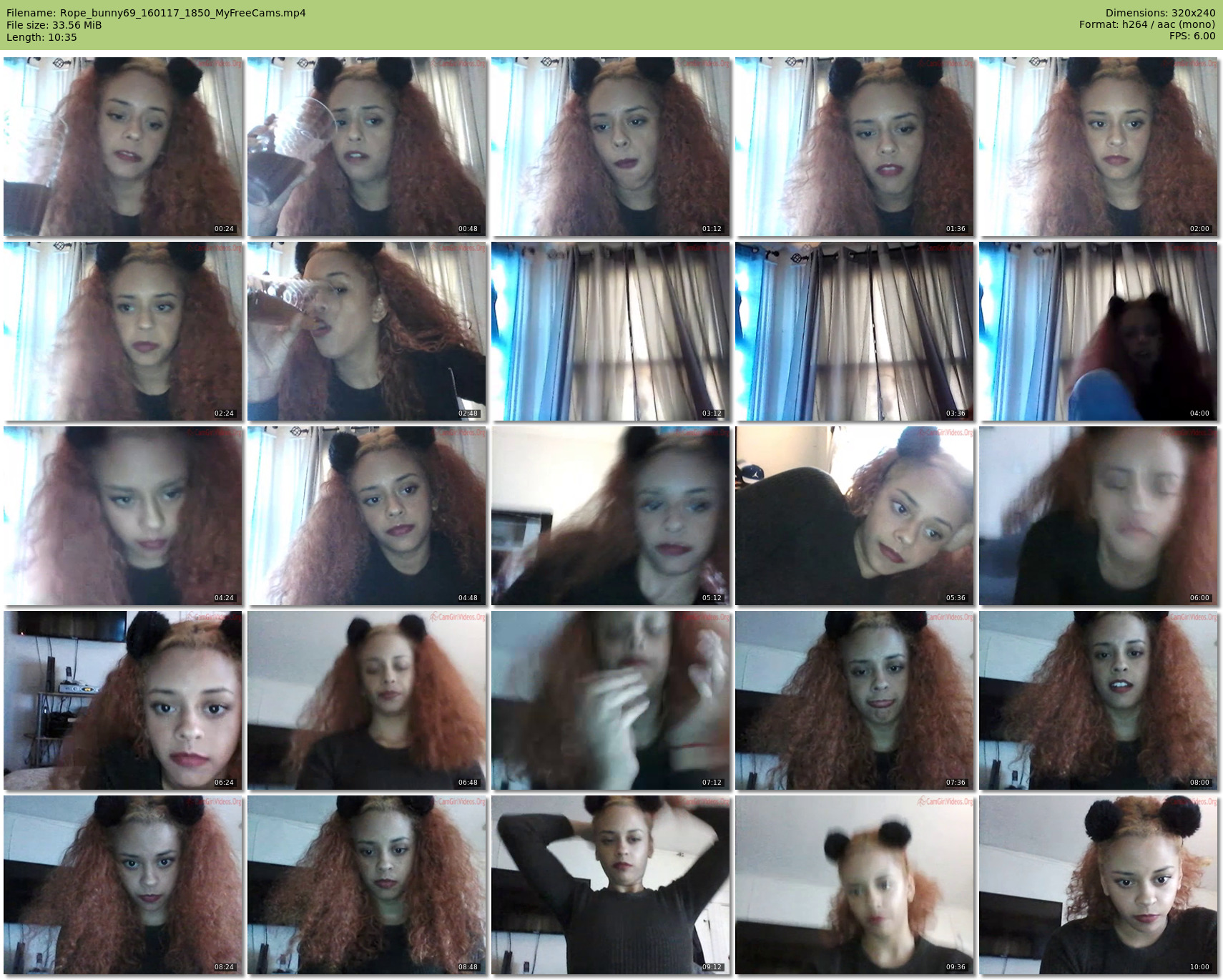Image resolution: width=1223 pixels, height=980 pixels.
Task: Click the thumbnail marked 09:12
Action: tap(611, 885)
